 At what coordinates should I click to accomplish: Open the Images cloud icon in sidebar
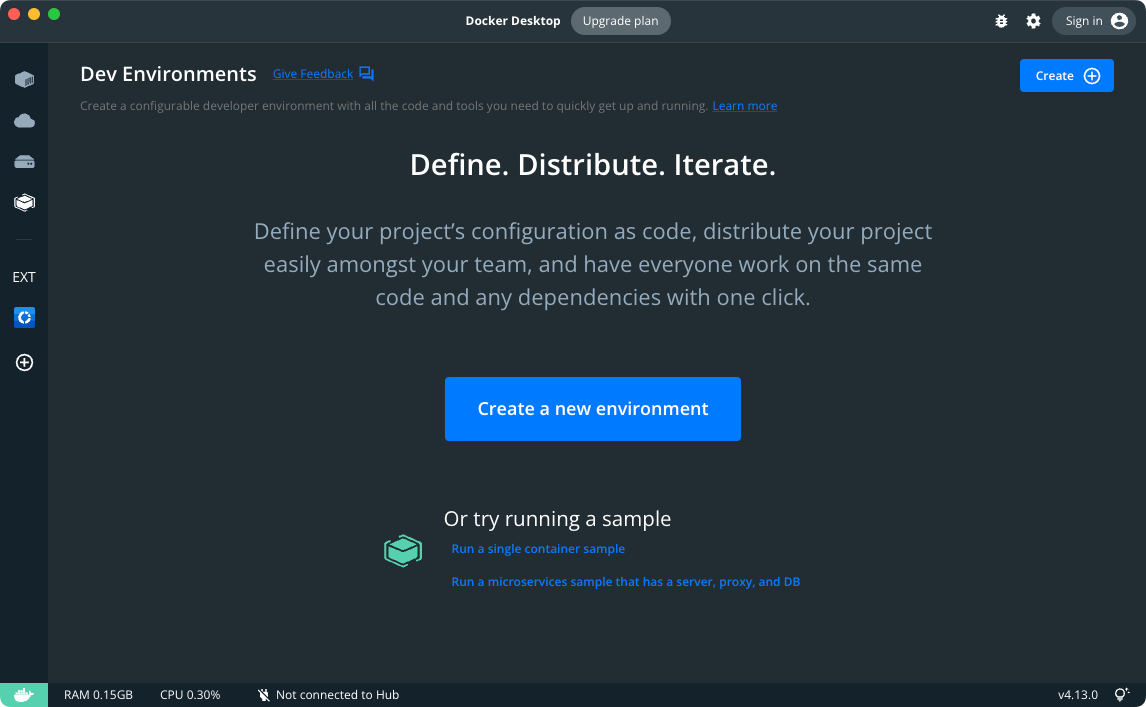tap(24, 121)
